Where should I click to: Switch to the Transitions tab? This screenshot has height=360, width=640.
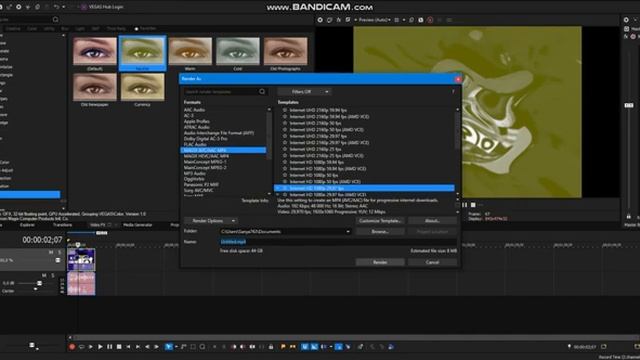coord(62,225)
